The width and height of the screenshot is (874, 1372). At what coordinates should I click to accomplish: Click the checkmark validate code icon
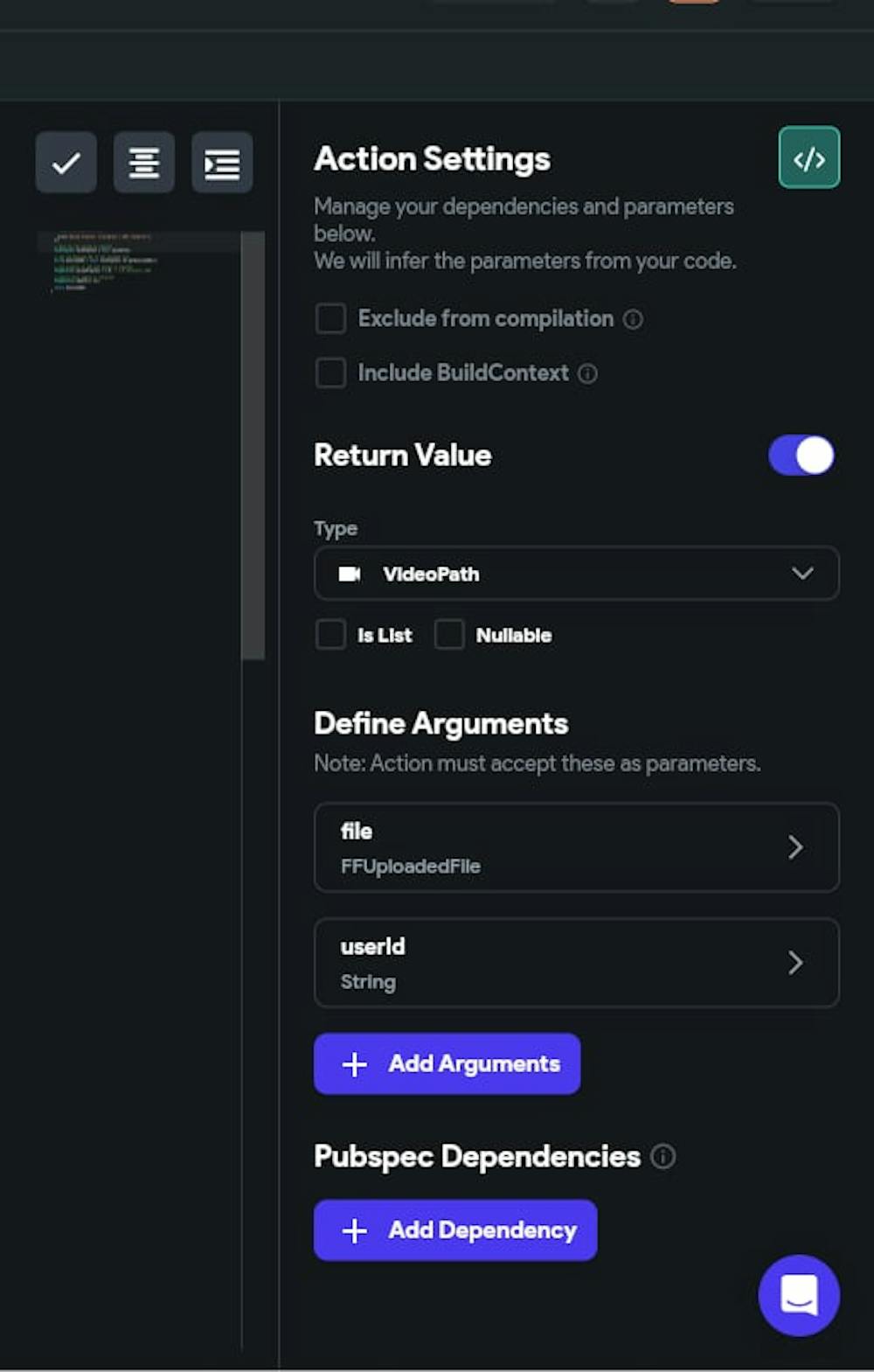[66, 163]
